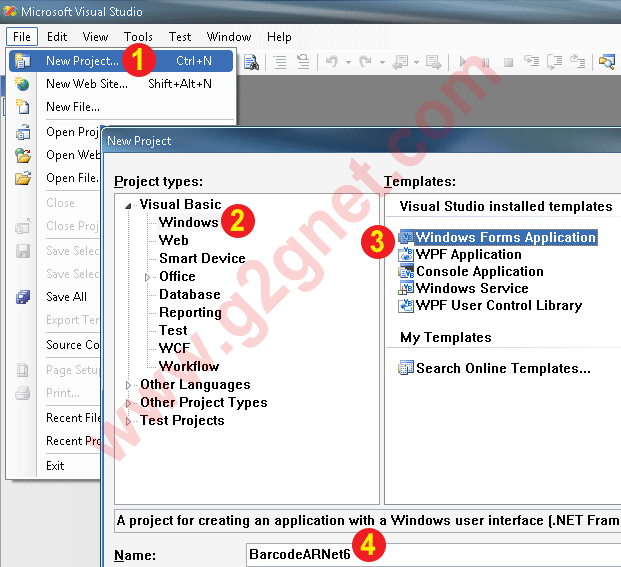Image resolution: width=621 pixels, height=567 pixels.
Task: Open the Navigate Backward dropdown arrow
Action: point(417,62)
